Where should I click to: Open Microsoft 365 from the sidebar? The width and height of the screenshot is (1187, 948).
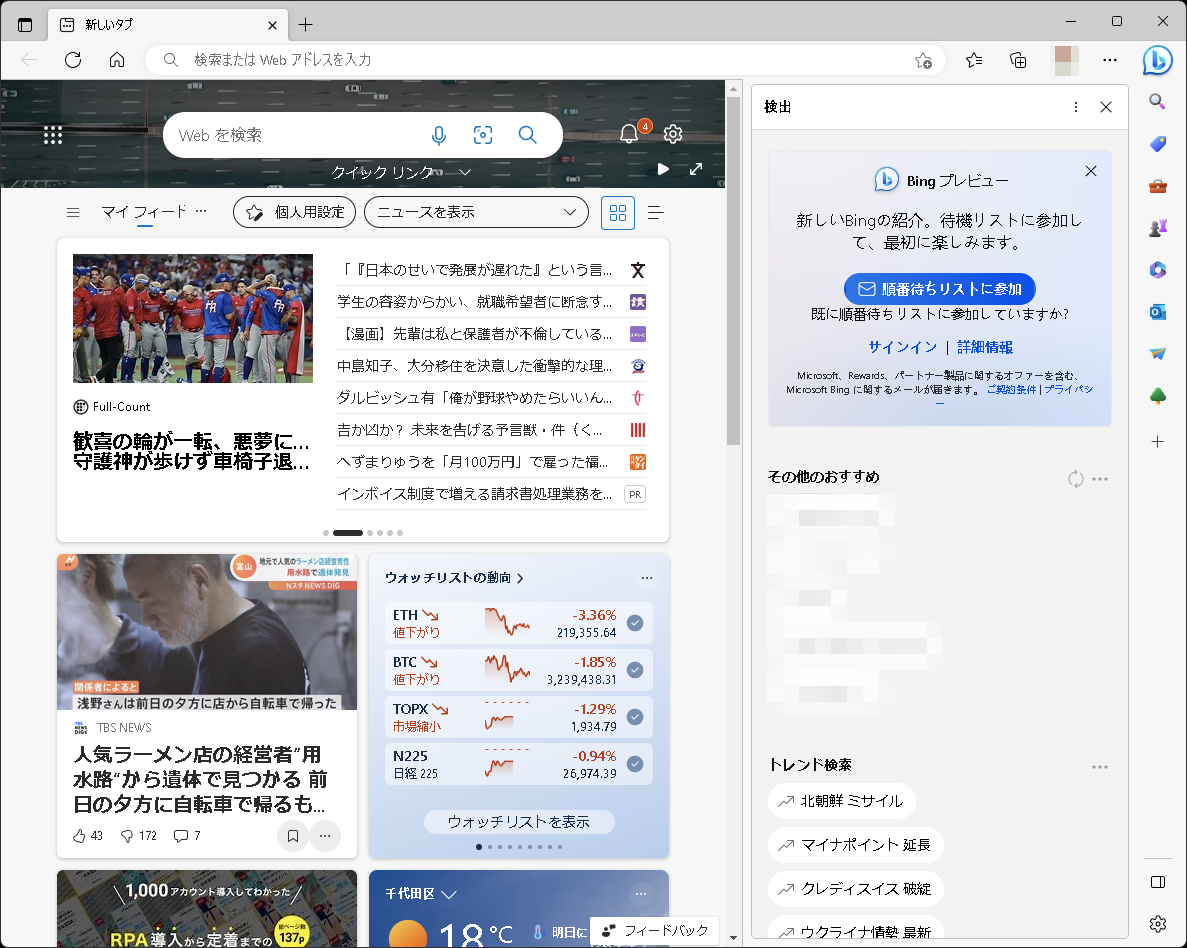[x=1157, y=268]
